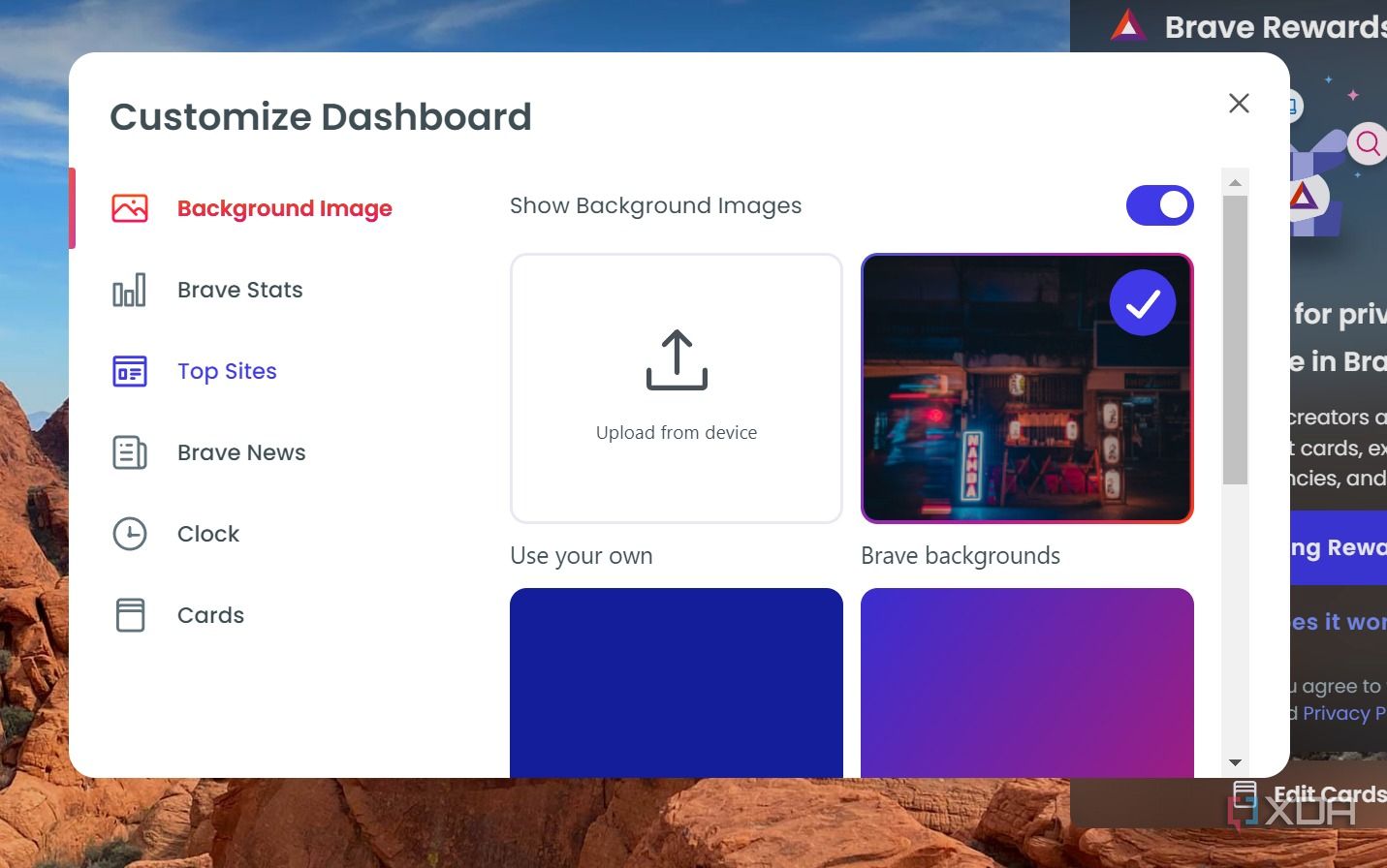
Task: Click the Brave Rewards heading
Action: tap(1275, 27)
